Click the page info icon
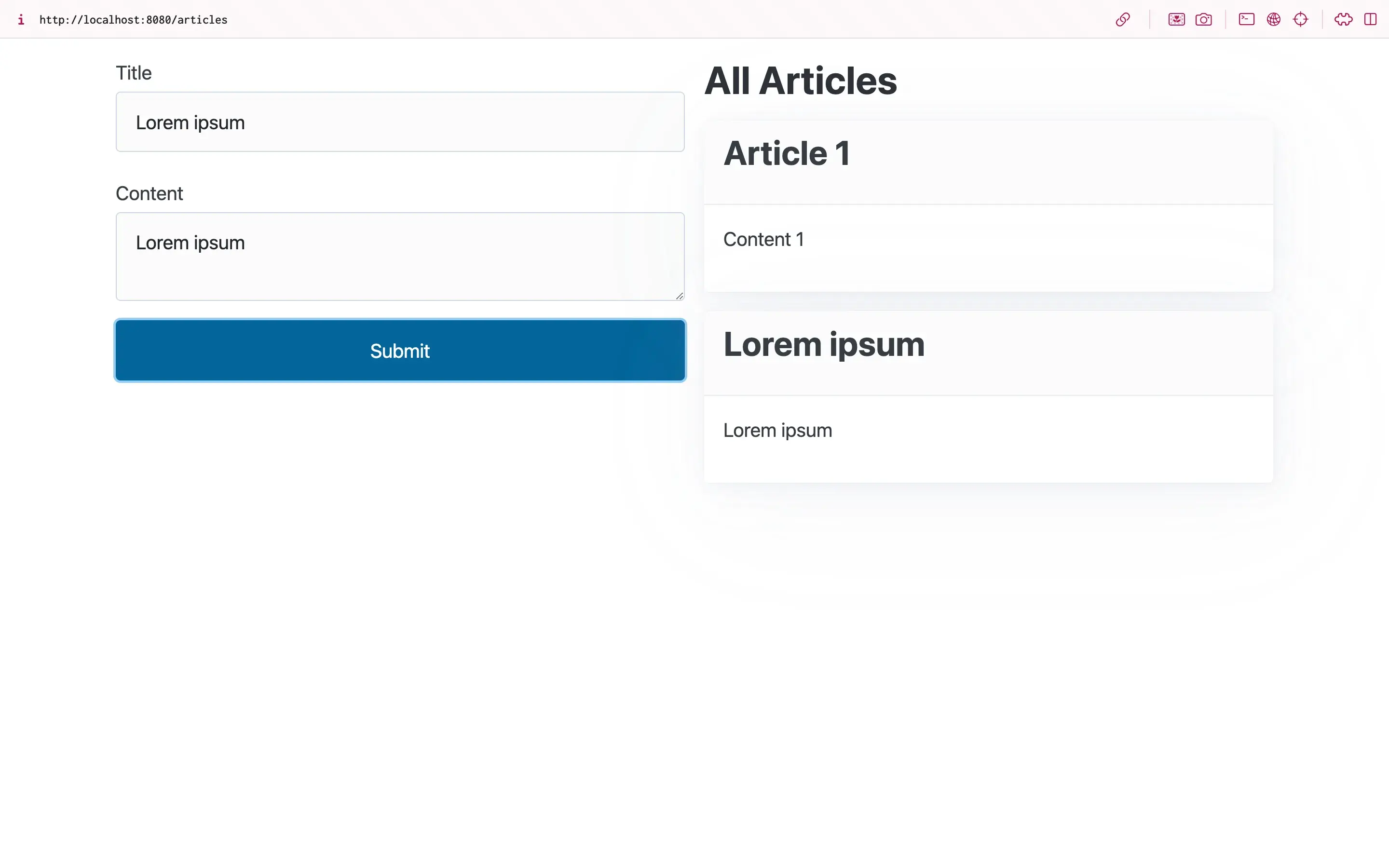Viewport: 1389px width, 868px height. [x=21, y=19]
